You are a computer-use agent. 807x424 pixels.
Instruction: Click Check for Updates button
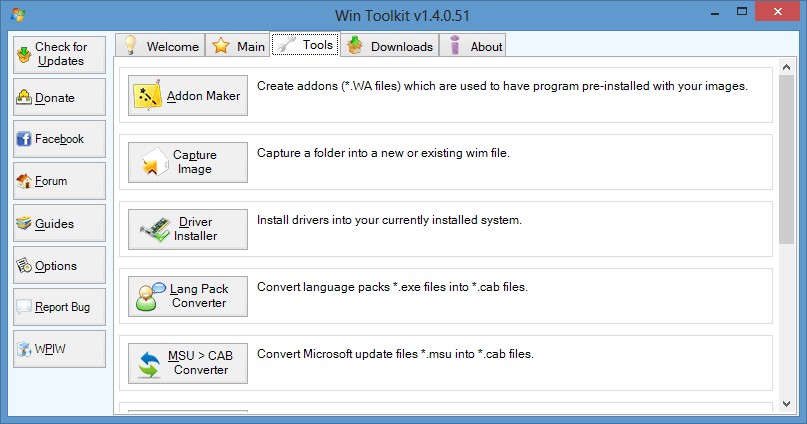coord(59,54)
